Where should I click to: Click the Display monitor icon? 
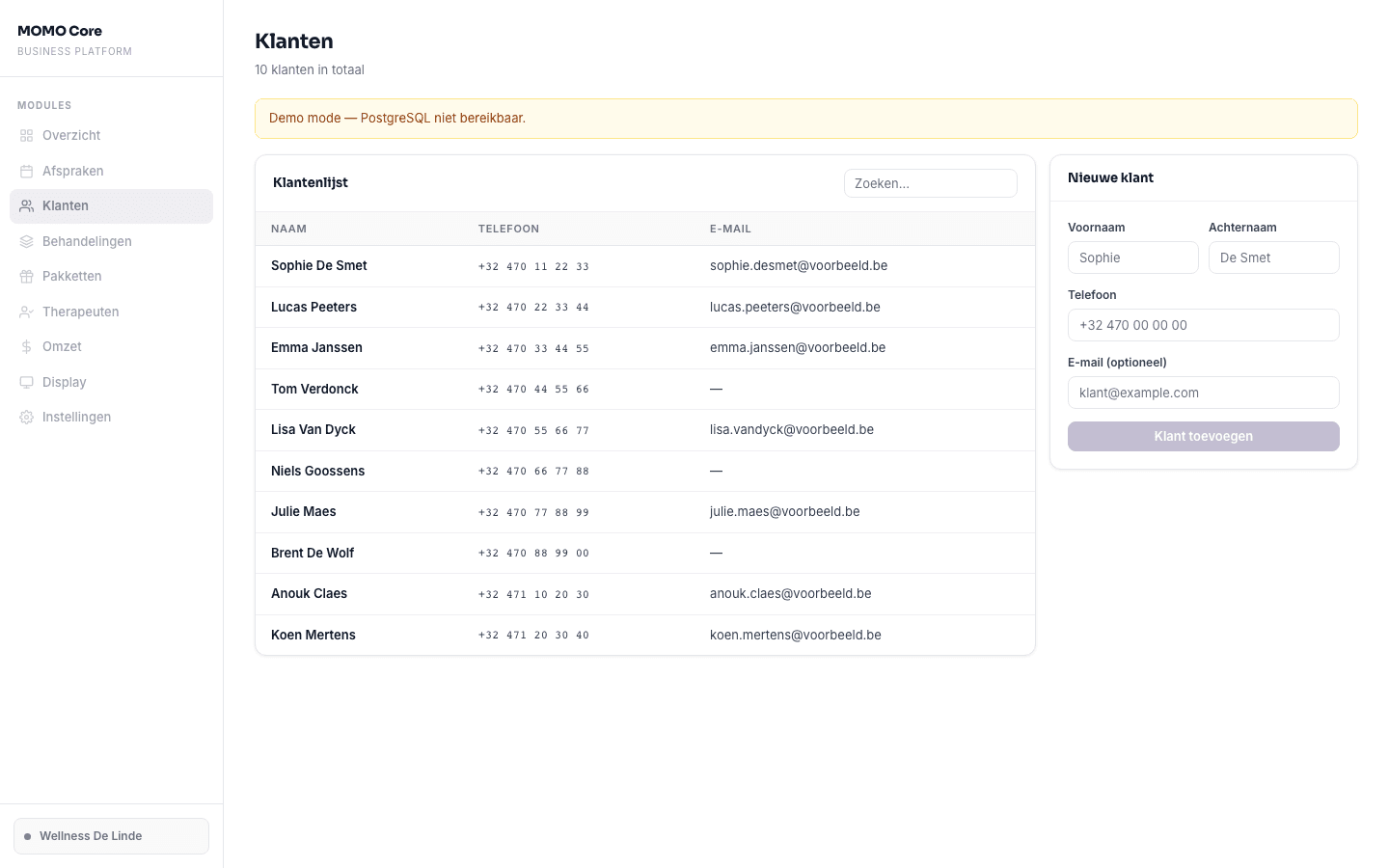coord(27,383)
